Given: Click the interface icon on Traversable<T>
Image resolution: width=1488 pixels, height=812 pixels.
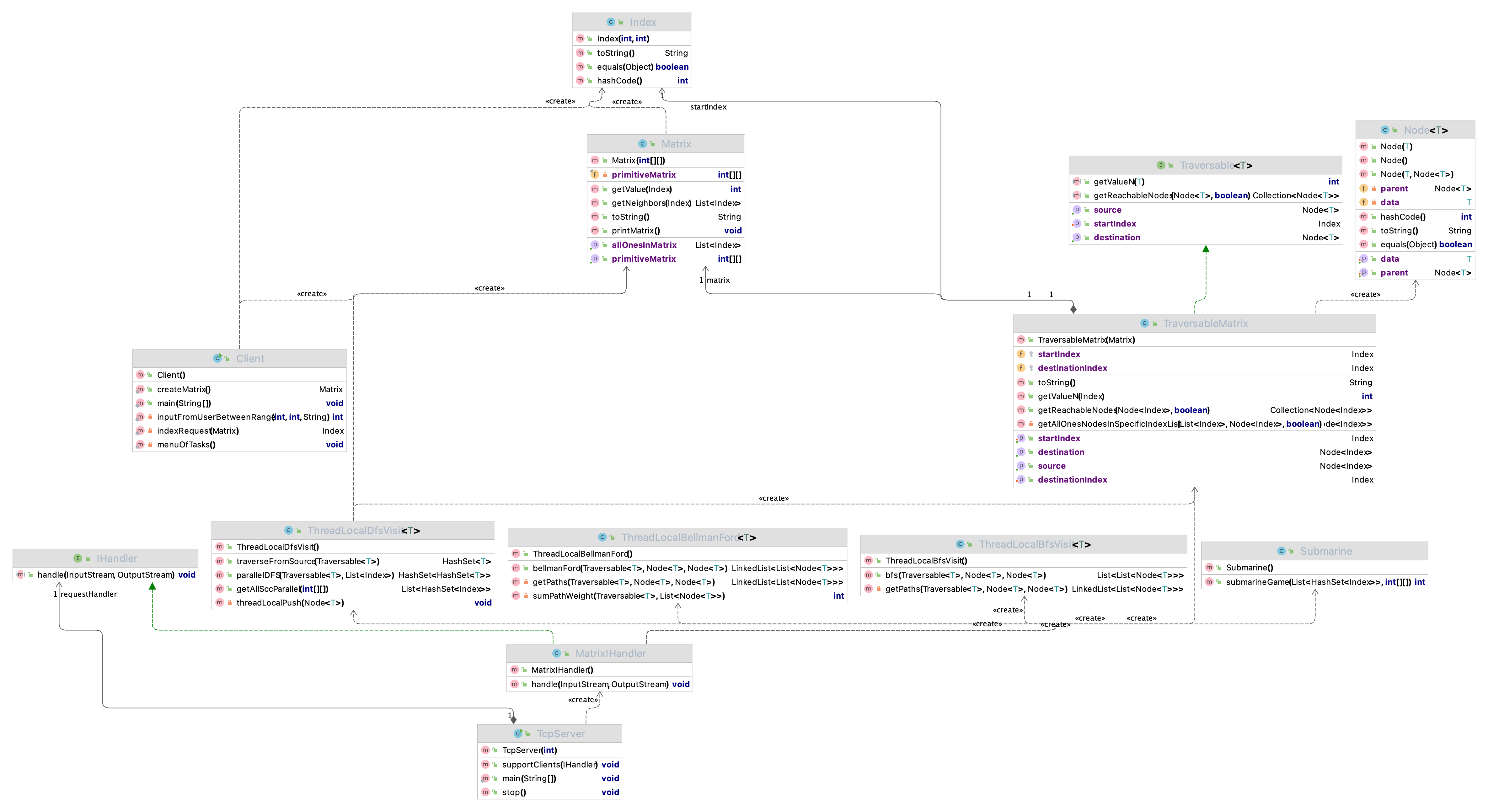Looking at the screenshot, I should (1161, 165).
